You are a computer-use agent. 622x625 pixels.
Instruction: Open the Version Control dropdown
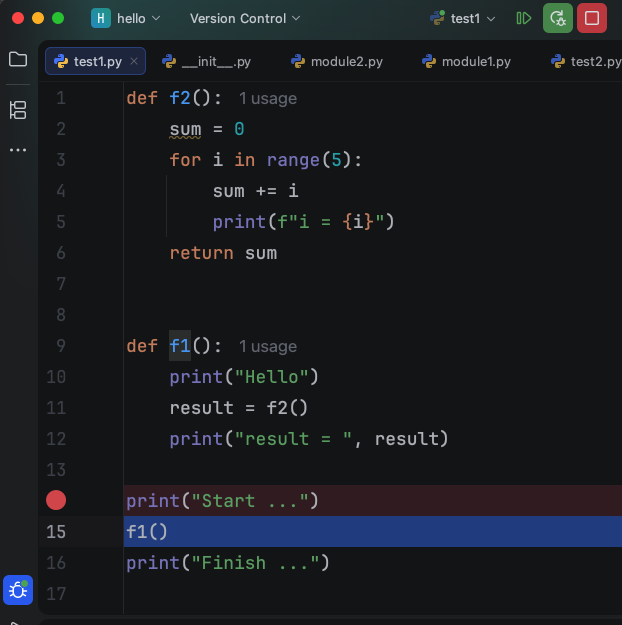click(x=245, y=18)
